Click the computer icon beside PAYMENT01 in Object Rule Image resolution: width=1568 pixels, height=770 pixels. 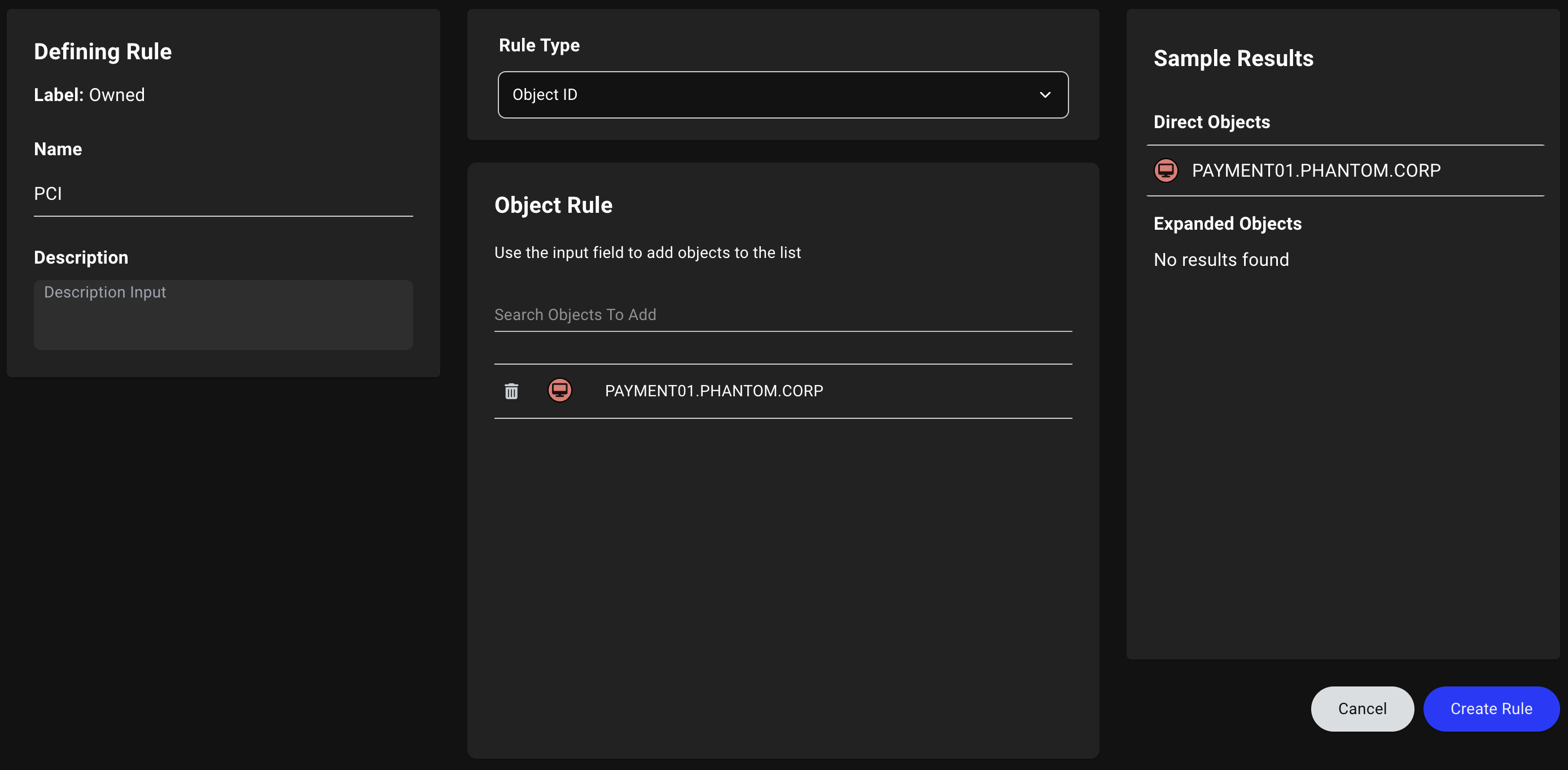560,390
